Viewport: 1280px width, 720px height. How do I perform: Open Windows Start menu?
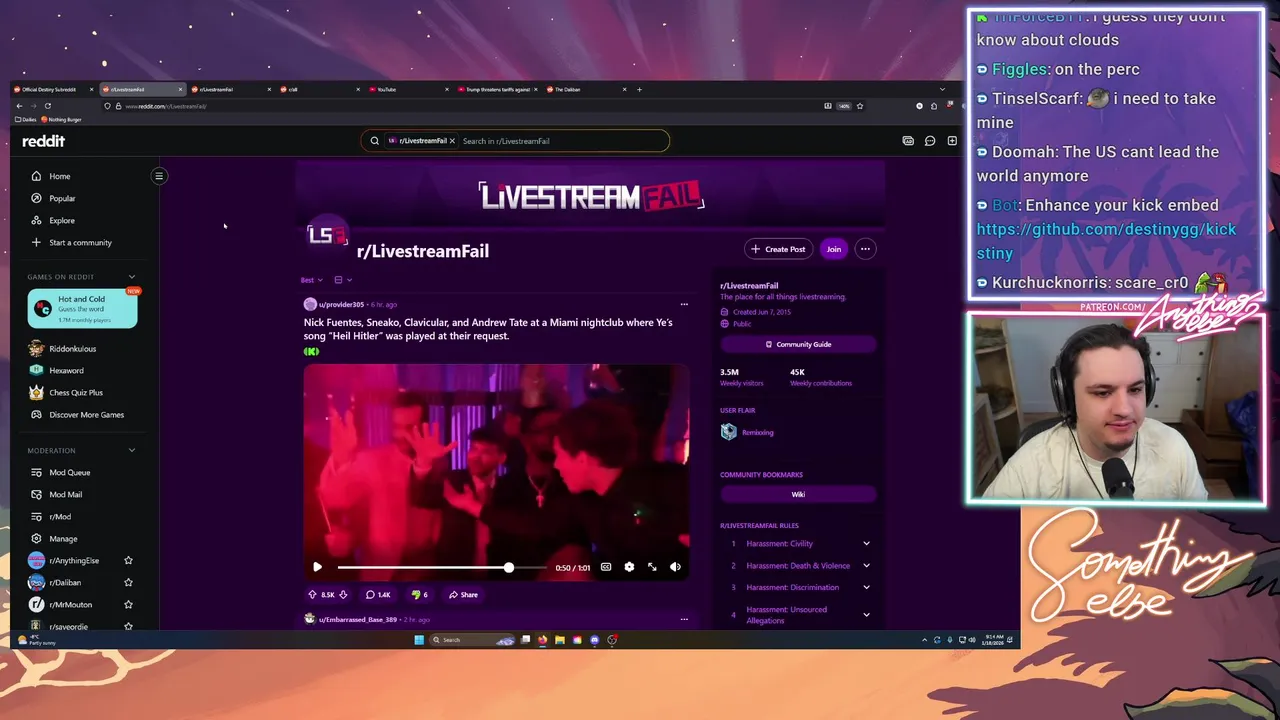[x=419, y=640]
